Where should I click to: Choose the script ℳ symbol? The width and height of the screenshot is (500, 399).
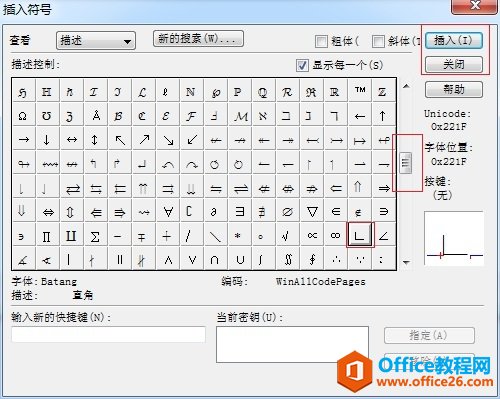click(x=241, y=116)
